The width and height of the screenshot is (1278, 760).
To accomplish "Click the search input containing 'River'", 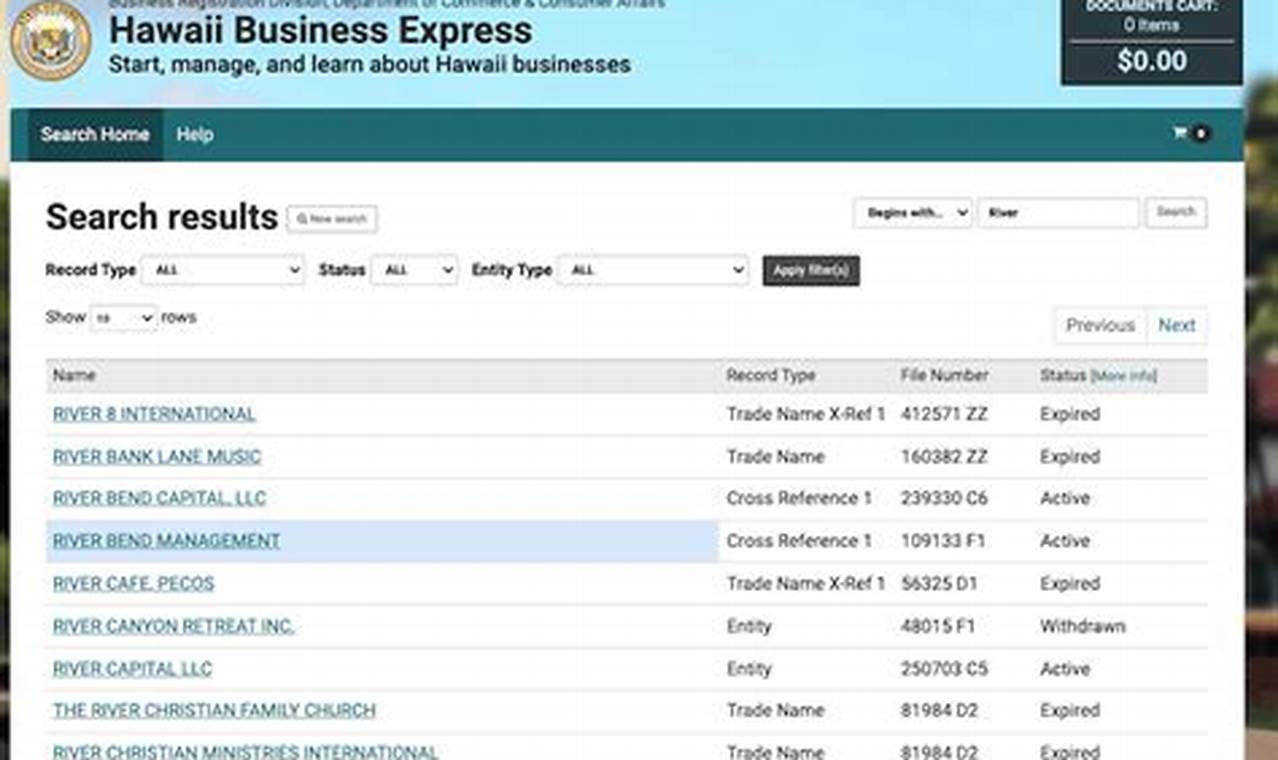I will pos(1057,212).
